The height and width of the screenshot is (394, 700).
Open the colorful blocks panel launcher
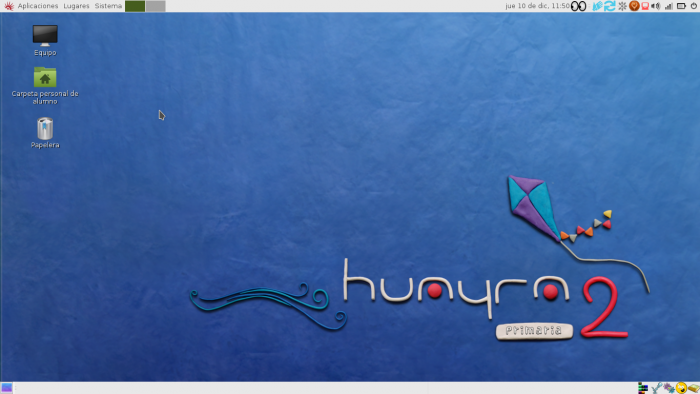coord(643,388)
